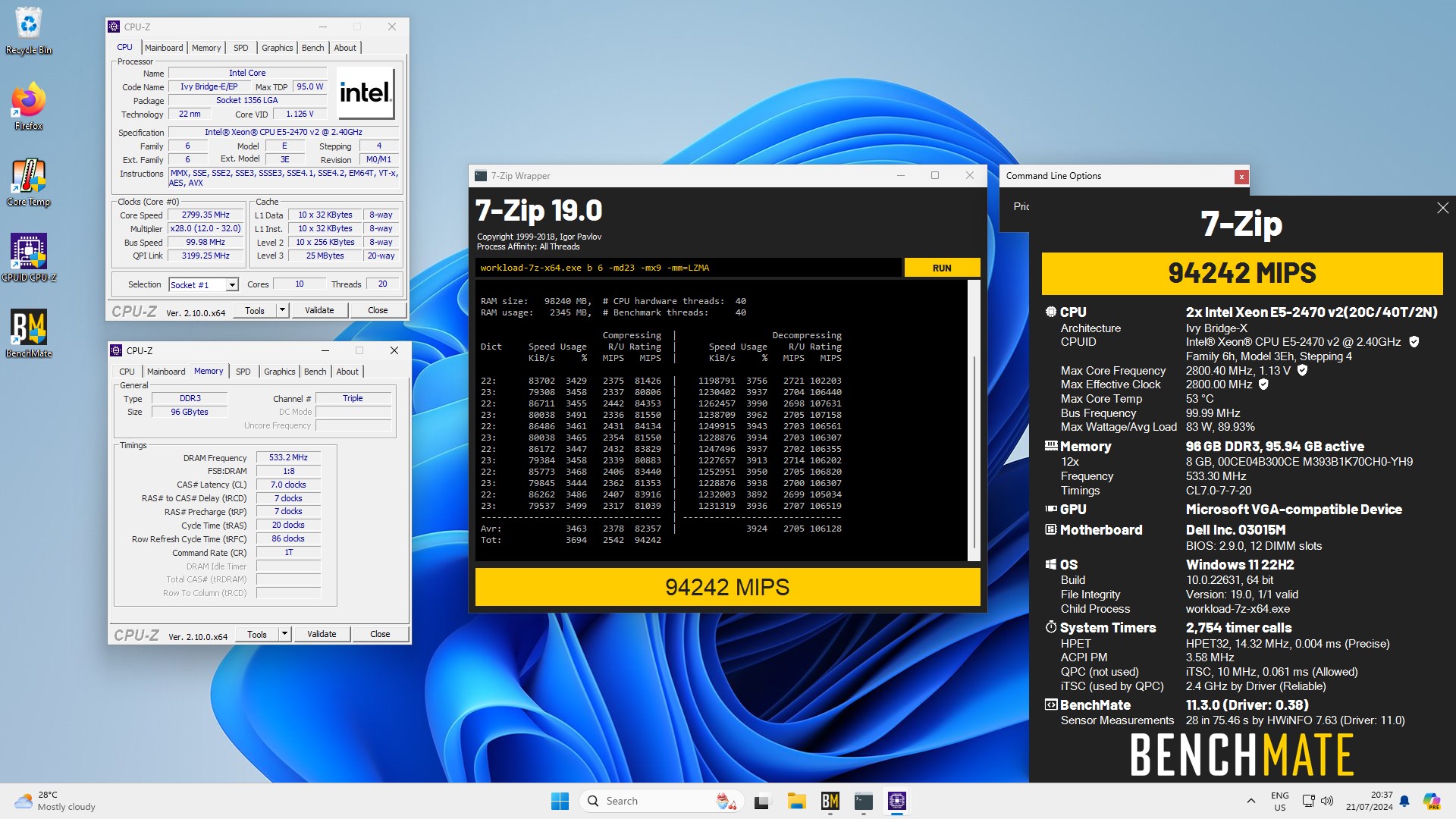Open File Explorer from the taskbar
This screenshot has width=1456, height=819.
796,801
